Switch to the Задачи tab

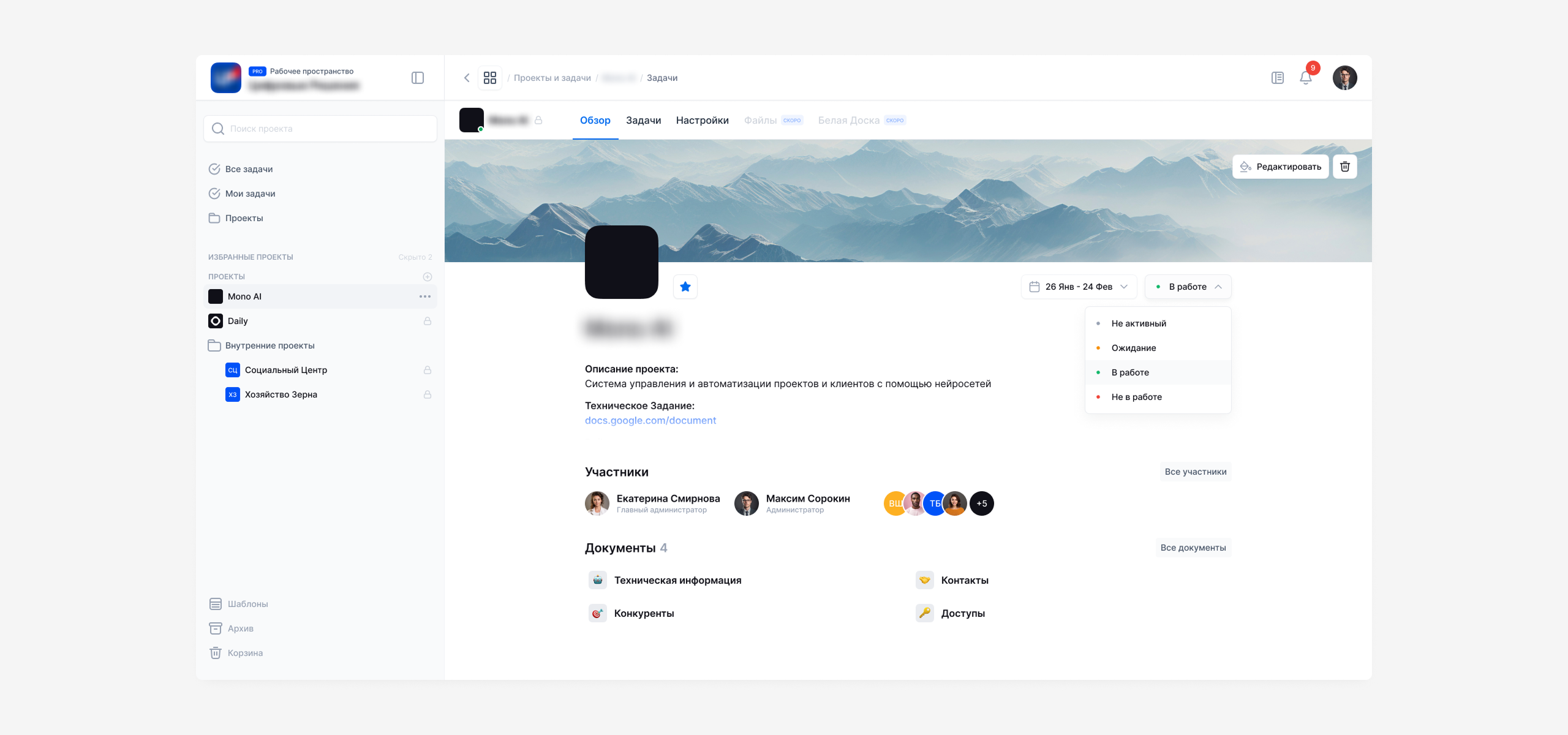[x=643, y=121]
